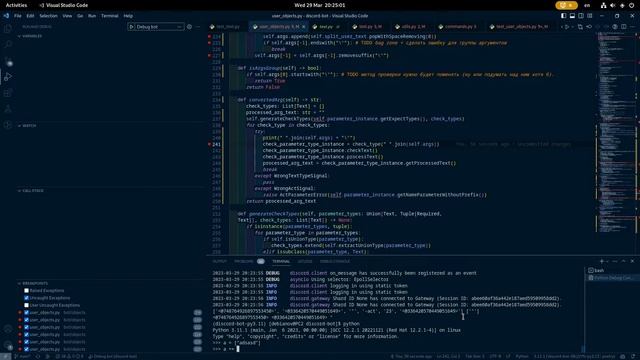Click the notifications bell in the status bar
This screenshot has height=360, width=640.
632,357
